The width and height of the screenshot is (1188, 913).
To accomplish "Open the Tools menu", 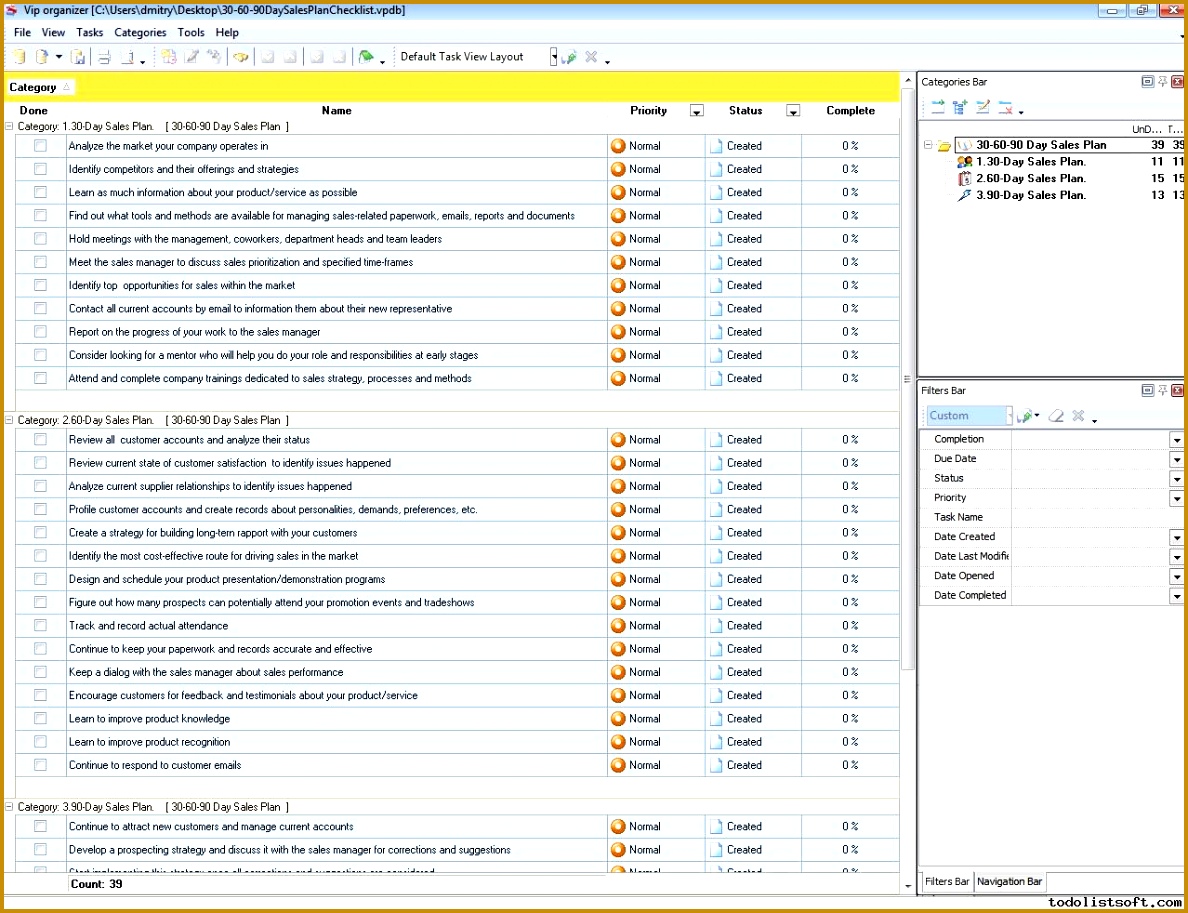I will click(x=190, y=32).
